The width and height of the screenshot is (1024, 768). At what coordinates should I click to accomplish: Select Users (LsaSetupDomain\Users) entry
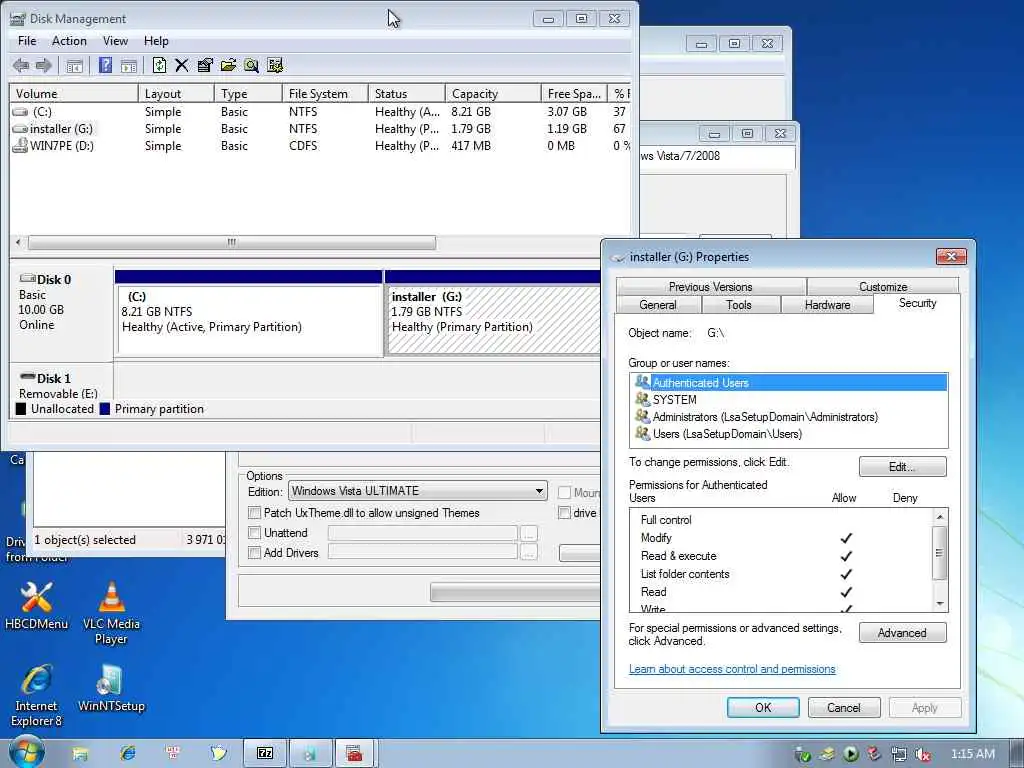click(788, 434)
